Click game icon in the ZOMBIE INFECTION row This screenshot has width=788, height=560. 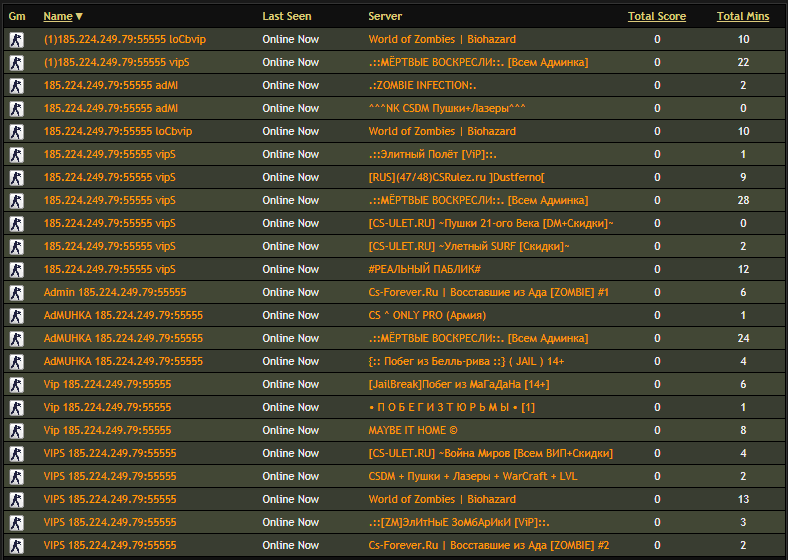coord(17,86)
